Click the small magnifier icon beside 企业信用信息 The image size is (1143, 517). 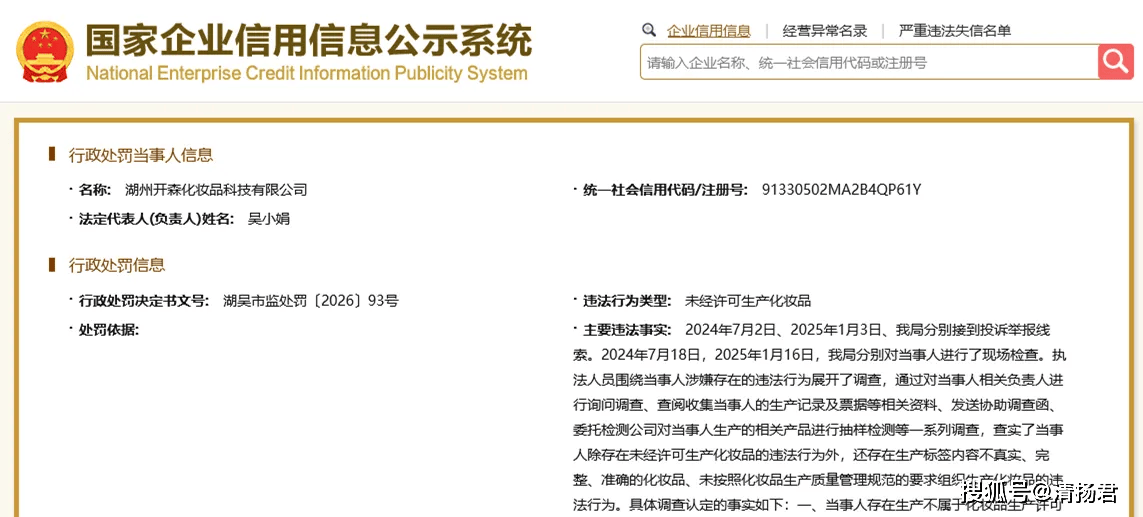pyautogui.click(x=649, y=30)
